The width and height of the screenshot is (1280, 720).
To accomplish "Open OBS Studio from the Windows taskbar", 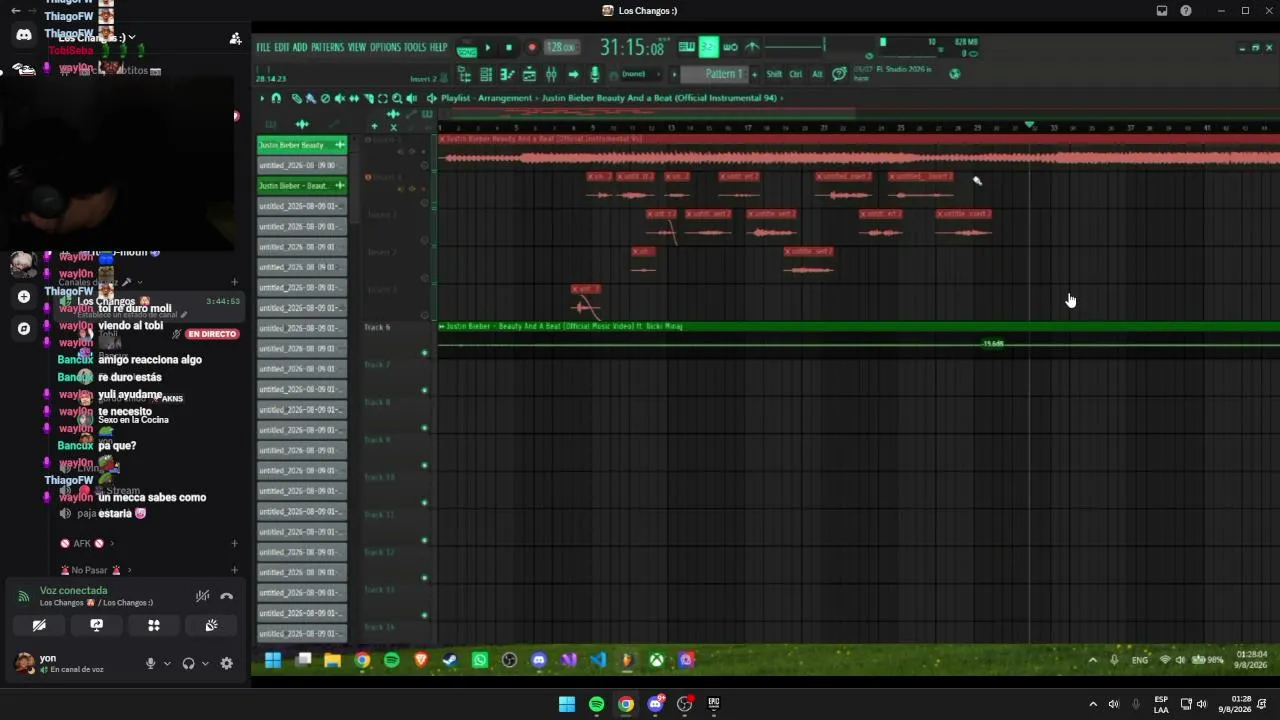I will tap(684, 704).
